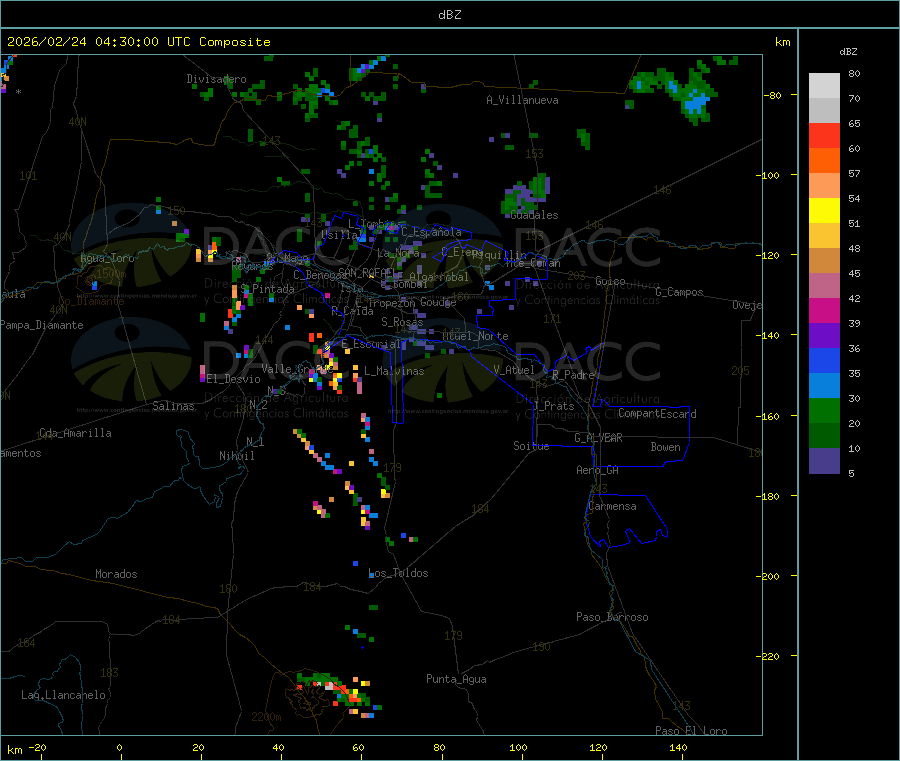
Task: Click the timestamp '2026/02/24 04:30:00 UTC Composite'
Action: click(139, 42)
